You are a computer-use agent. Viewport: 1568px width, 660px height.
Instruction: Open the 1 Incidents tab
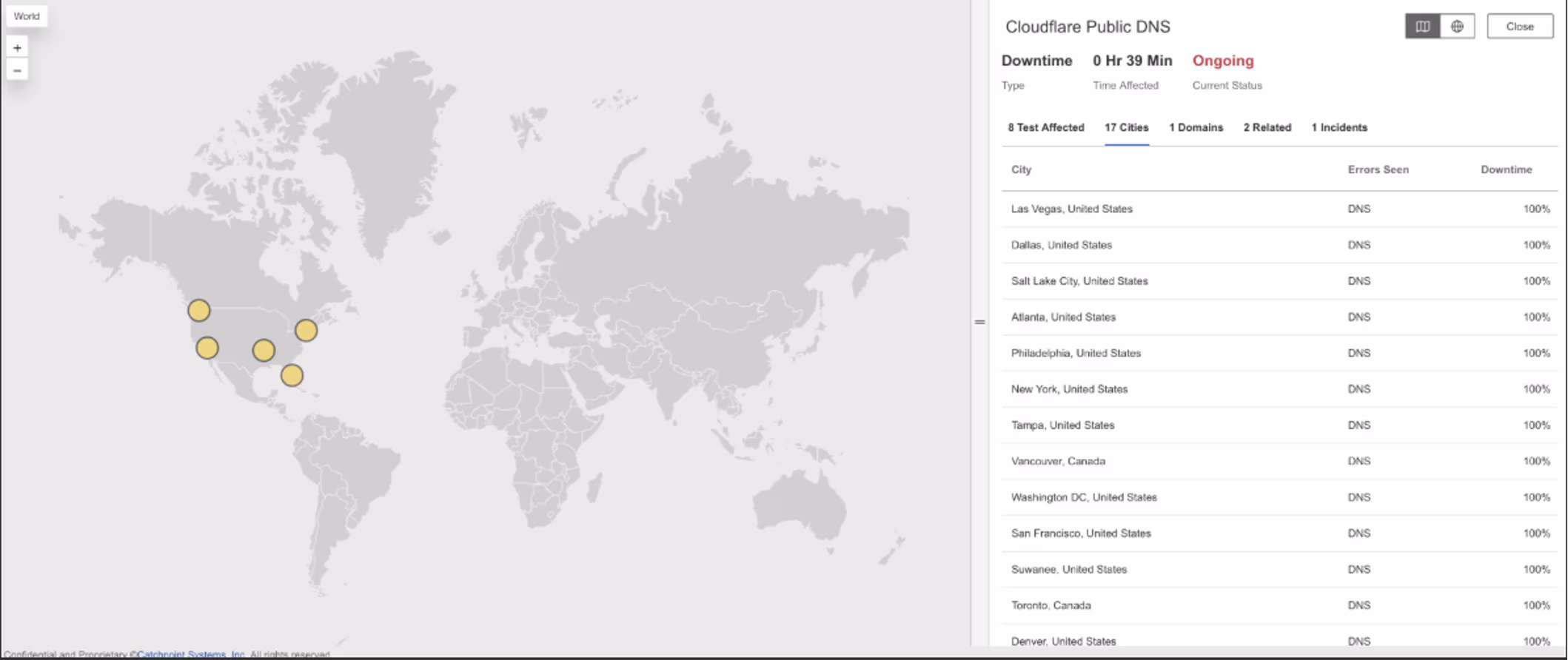click(x=1339, y=127)
